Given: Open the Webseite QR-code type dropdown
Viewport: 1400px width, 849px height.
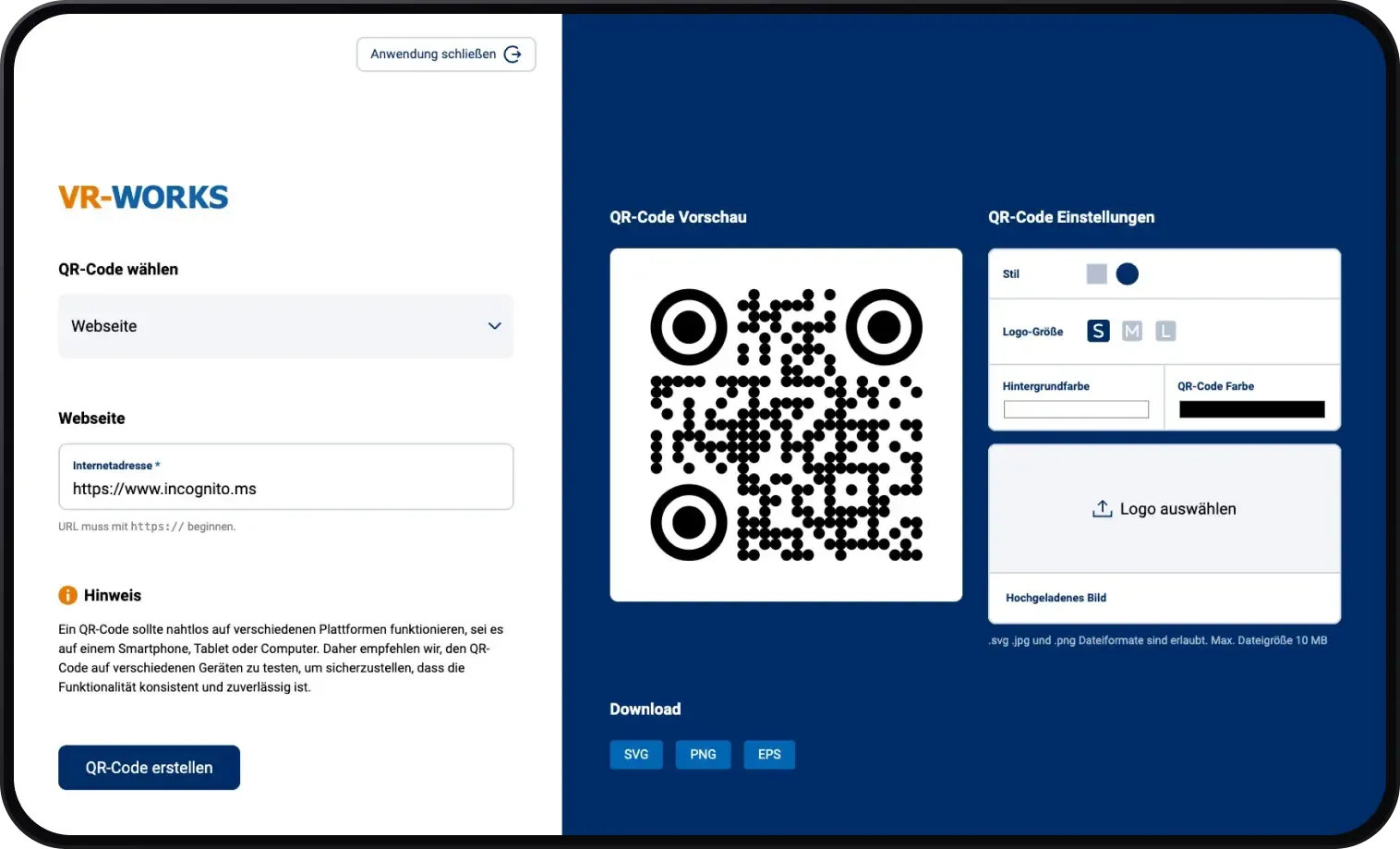Looking at the screenshot, I should (285, 326).
